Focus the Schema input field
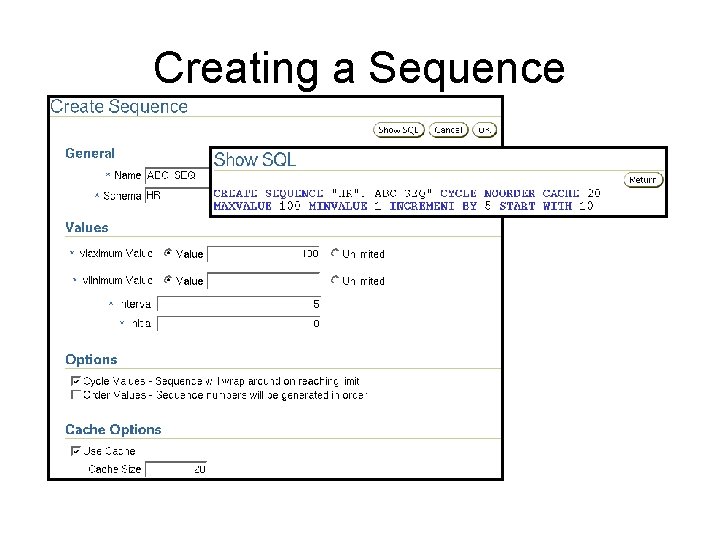Image resolution: width=720 pixels, height=540 pixels. [x=177, y=196]
